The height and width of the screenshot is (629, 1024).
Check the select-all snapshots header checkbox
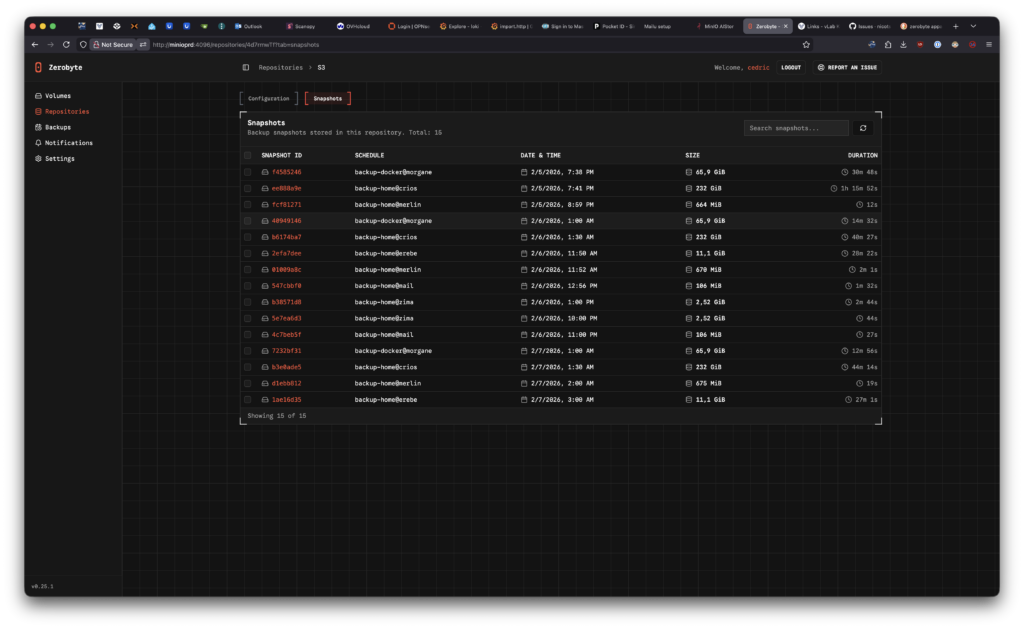point(248,156)
